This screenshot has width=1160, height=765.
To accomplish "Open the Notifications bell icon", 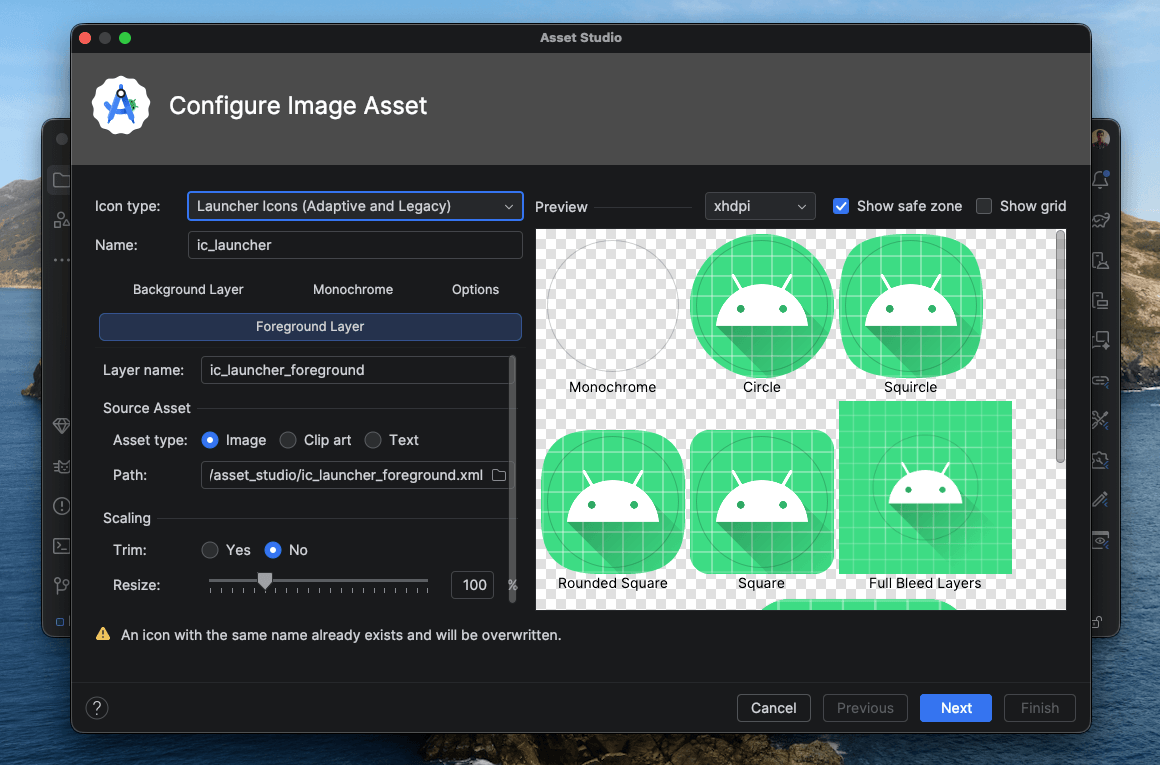I will (1101, 179).
